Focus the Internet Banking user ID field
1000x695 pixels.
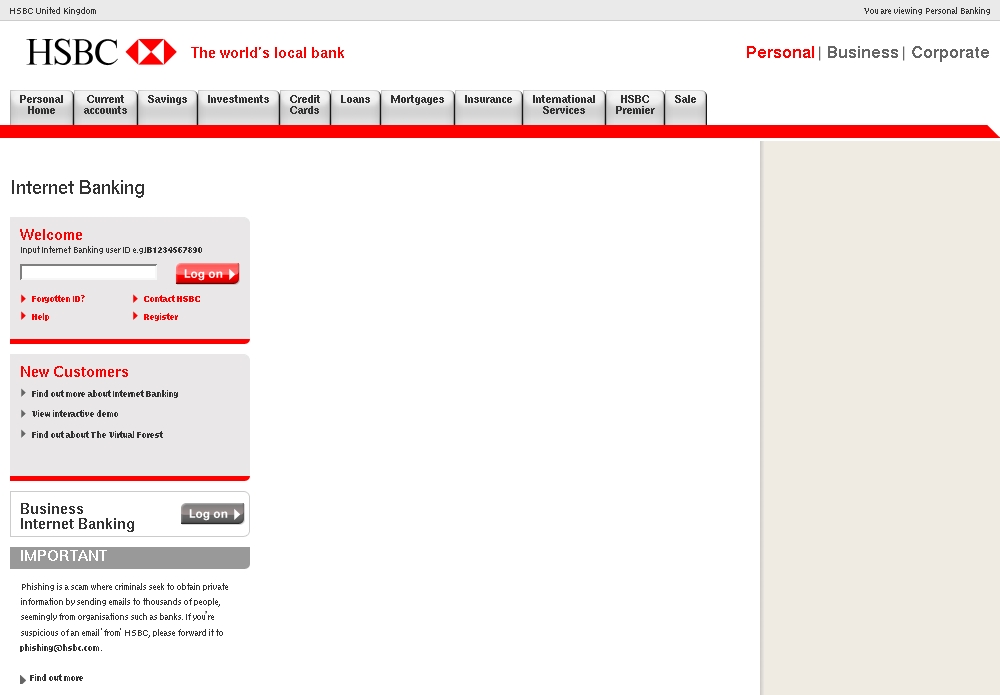click(89, 272)
